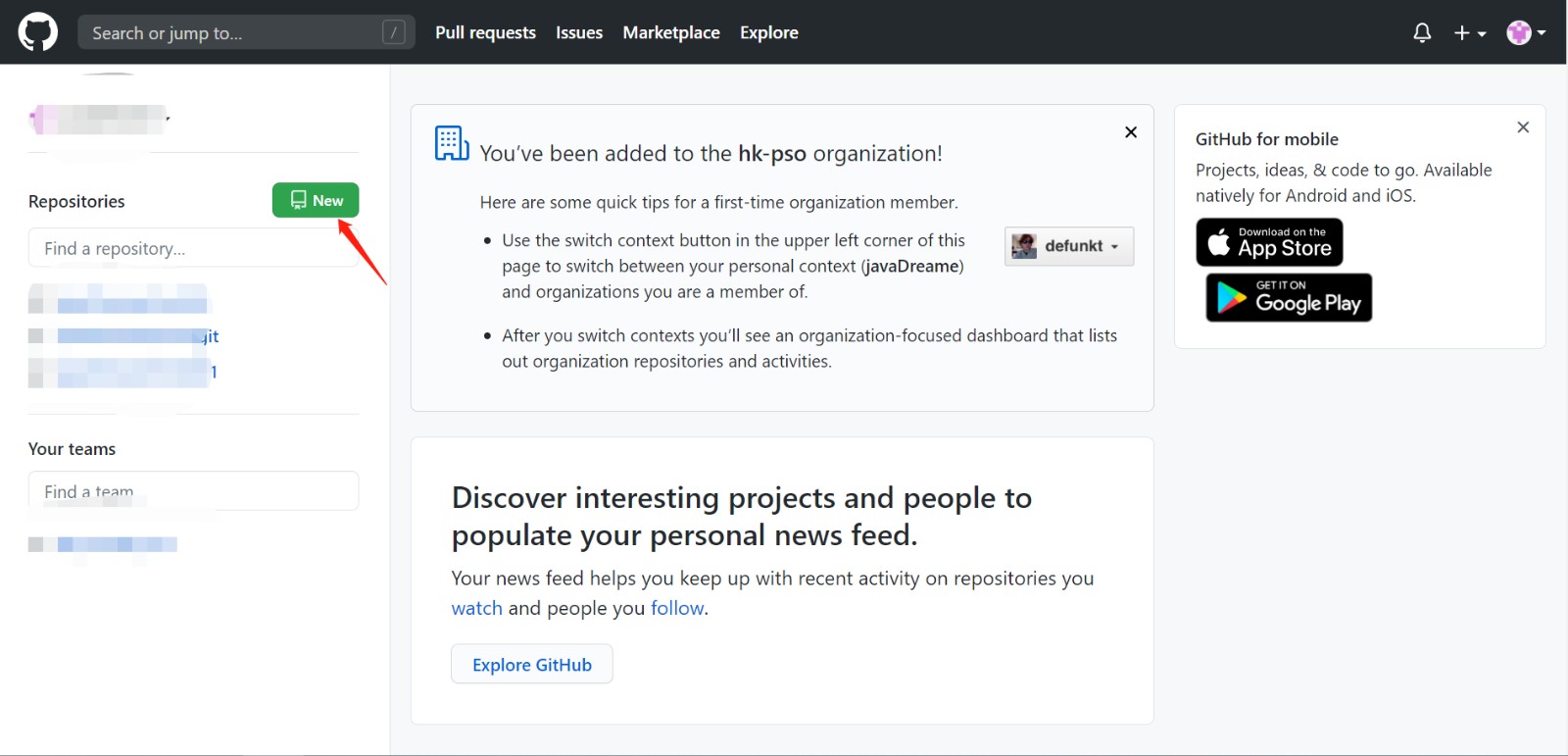Expand the defunkt context switcher dropdown
This screenshot has width=1568, height=756.
point(1069,246)
